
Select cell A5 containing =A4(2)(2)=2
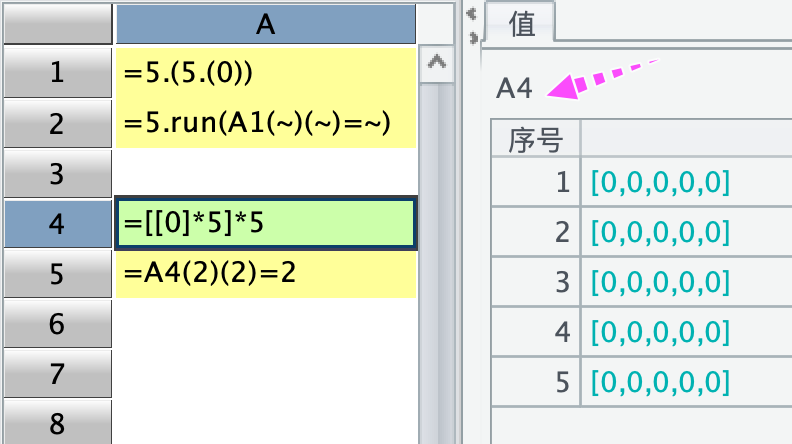(266, 273)
